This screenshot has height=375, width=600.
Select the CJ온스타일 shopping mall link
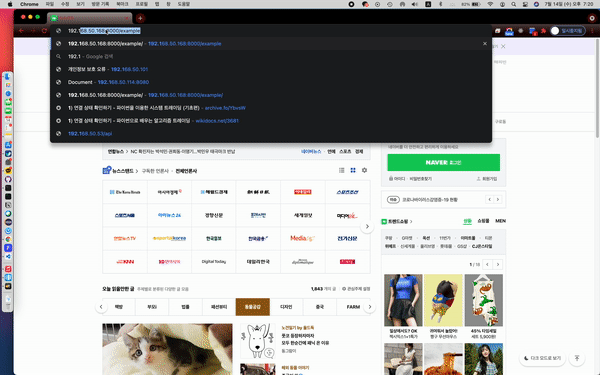482,246
